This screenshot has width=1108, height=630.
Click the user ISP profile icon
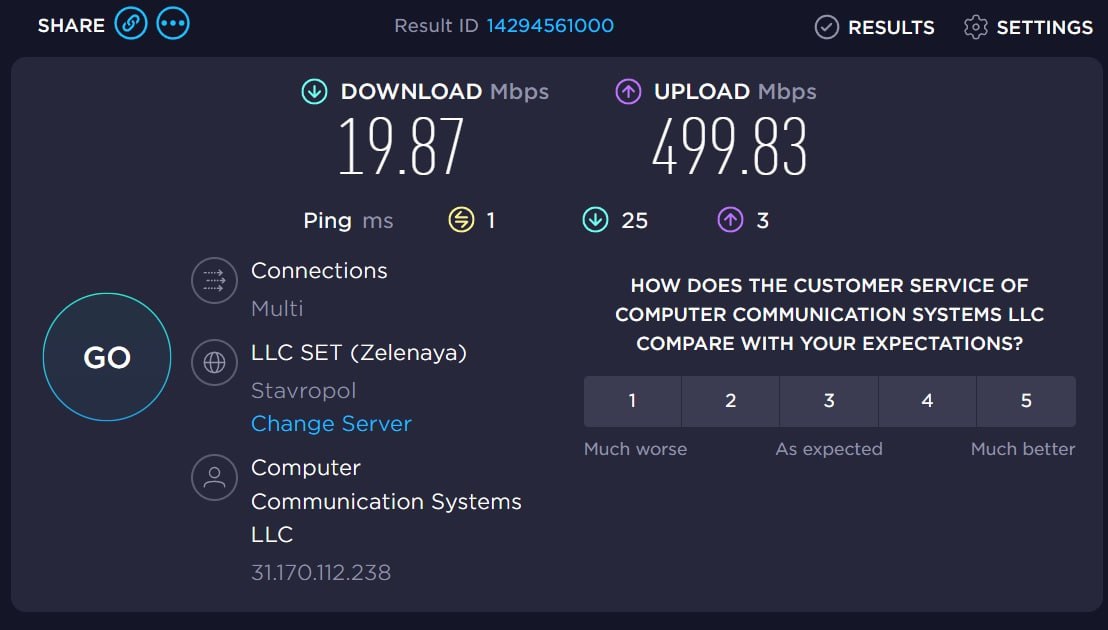coord(214,477)
